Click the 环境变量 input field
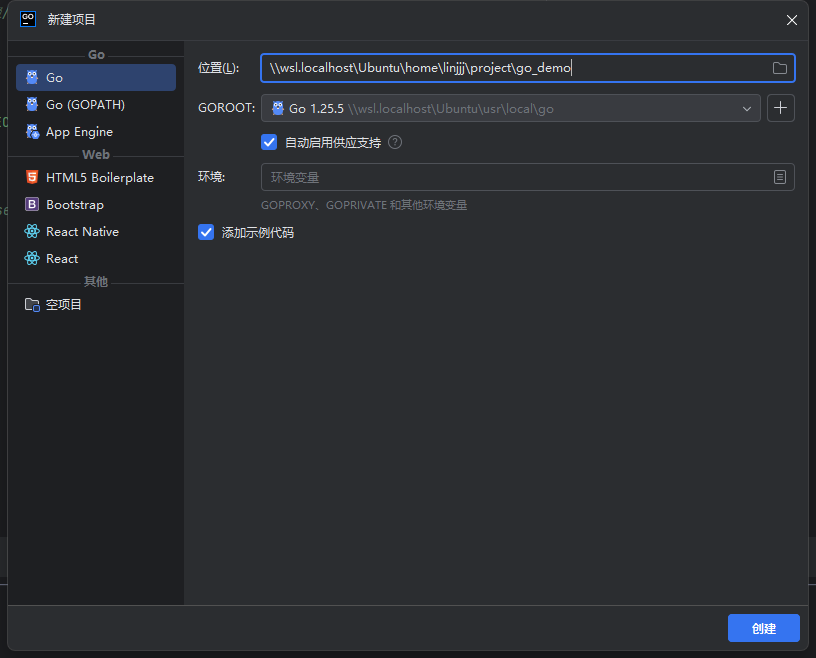The image size is (816, 658). (x=510, y=177)
